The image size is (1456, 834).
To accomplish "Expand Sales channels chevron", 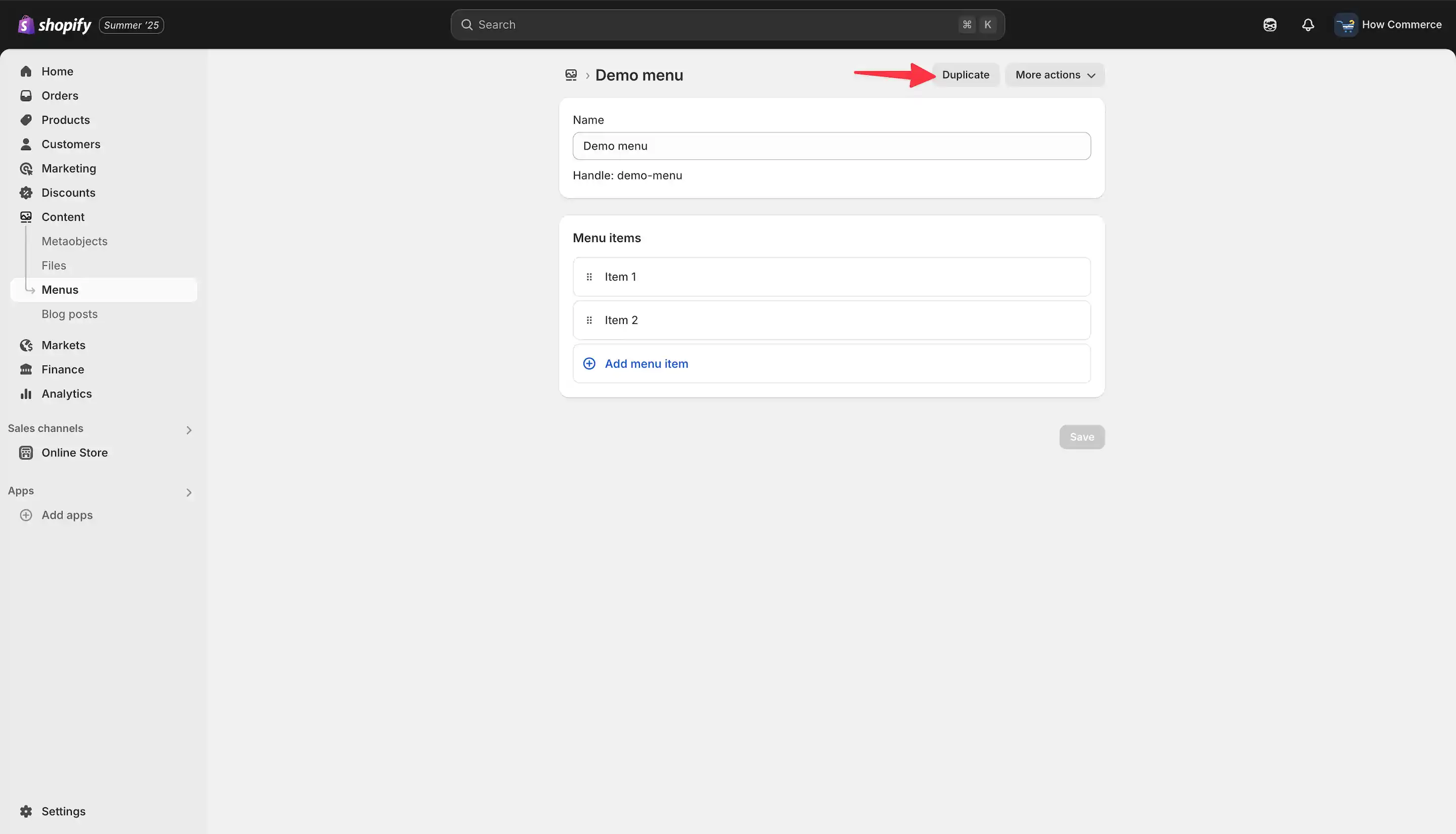I will 189,430.
